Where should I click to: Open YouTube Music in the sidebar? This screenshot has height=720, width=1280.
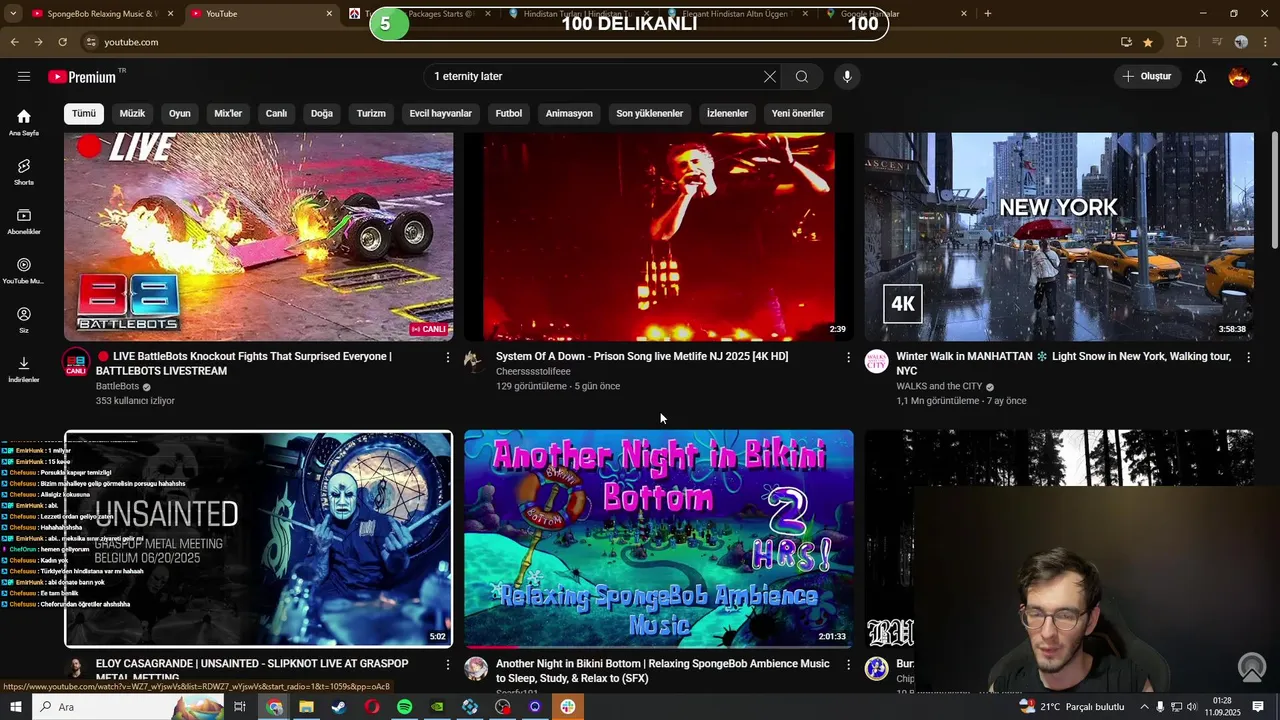coord(24,270)
